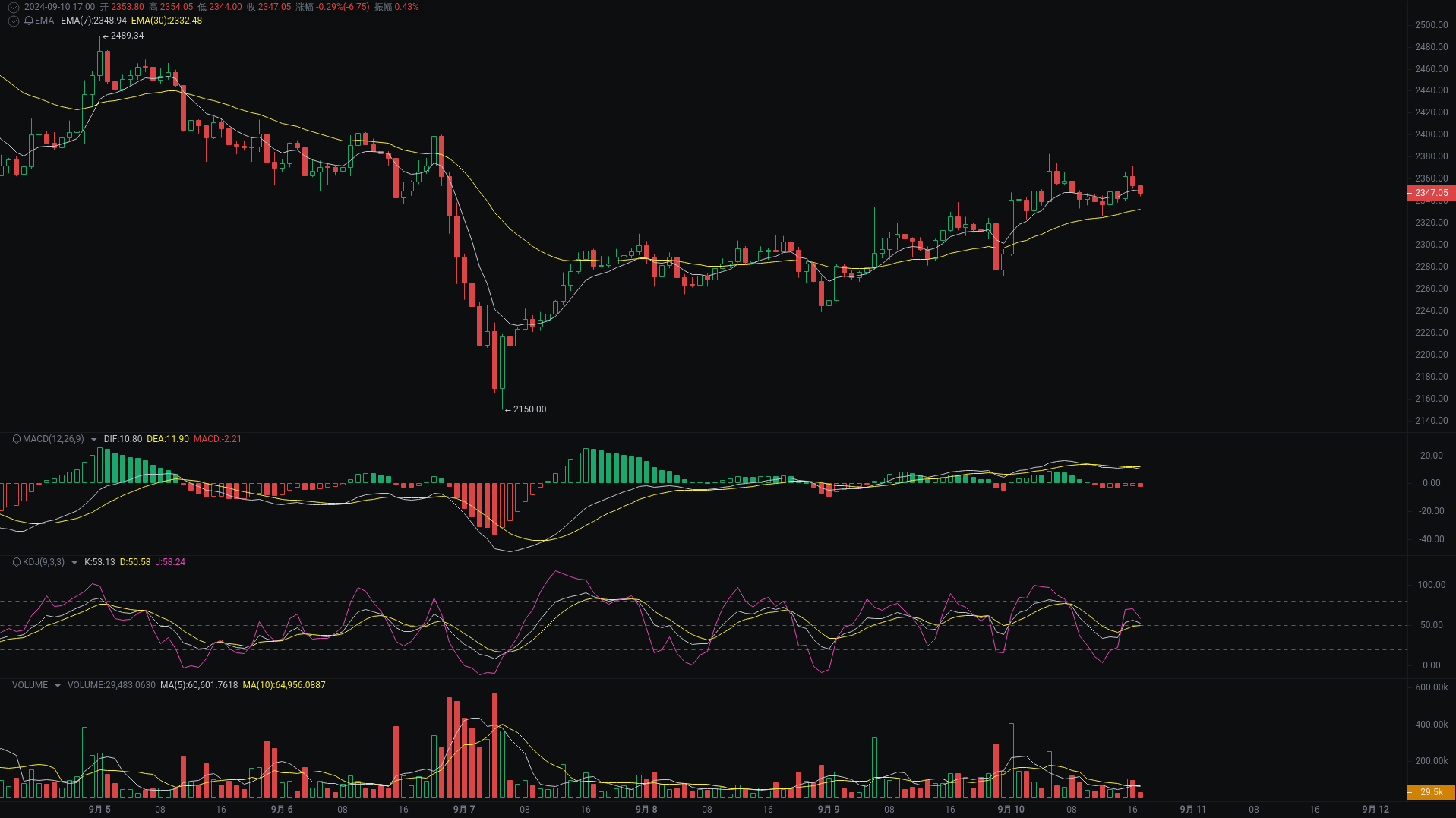1456x818 pixels.
Task: Click the VOLUME:29,483.0630 readout
Action: (112, 685)
